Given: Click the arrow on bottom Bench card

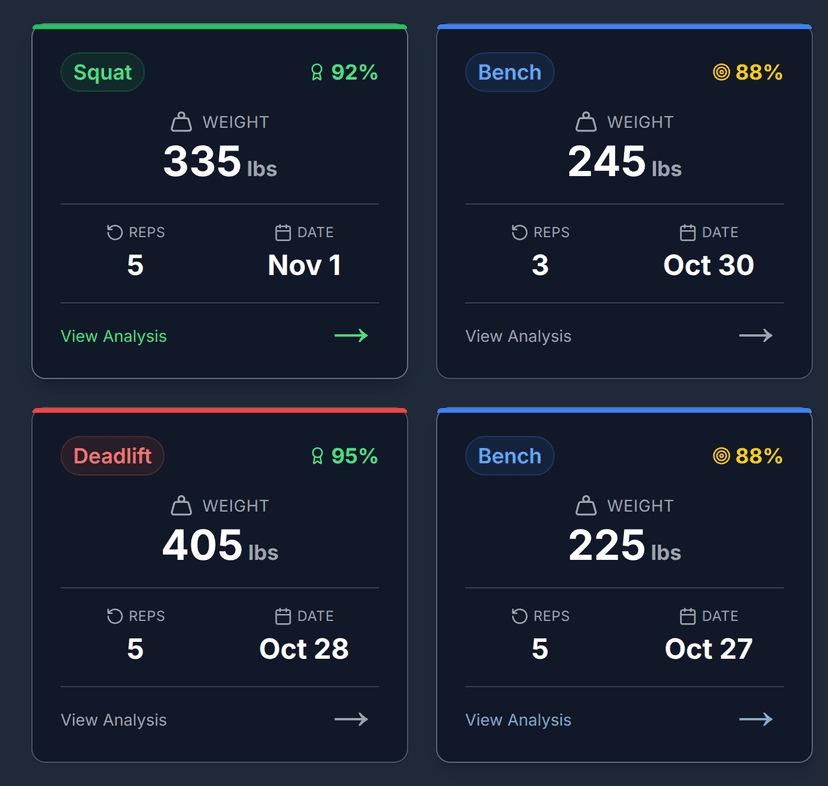Looking at the screenshot, I should click(x=756, y=720).
